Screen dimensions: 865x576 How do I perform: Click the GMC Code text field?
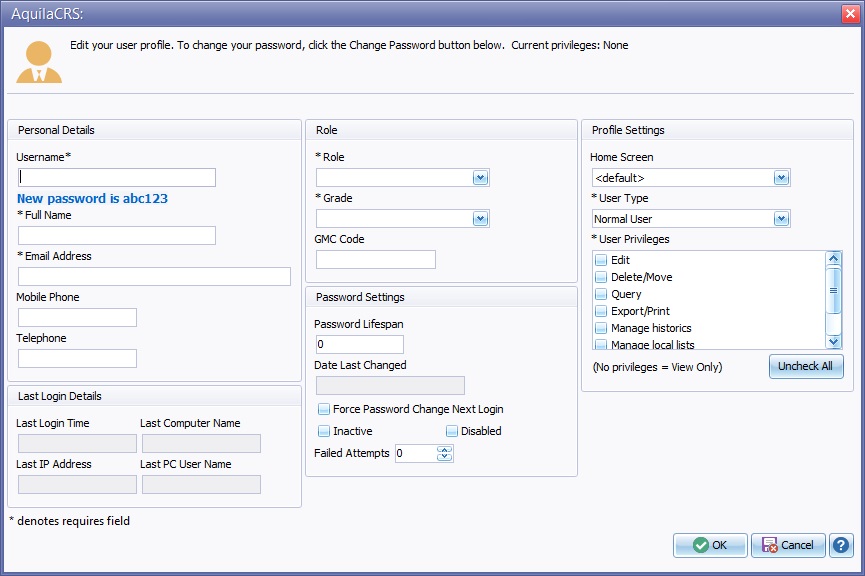pos(376,260)
